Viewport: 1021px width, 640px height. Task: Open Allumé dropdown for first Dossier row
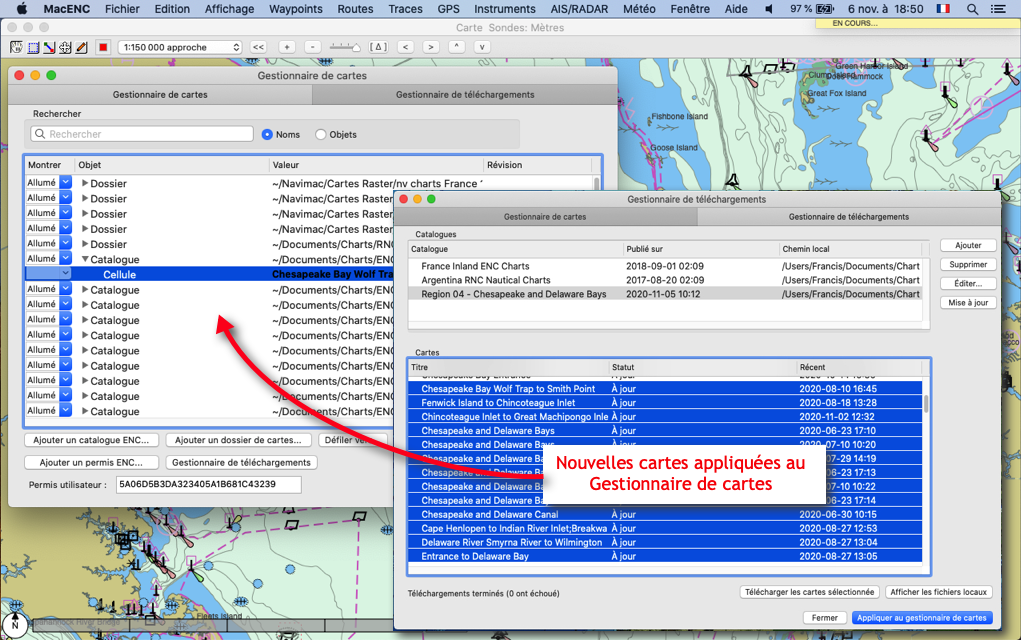pyautogui.click(x=66, y=183)
